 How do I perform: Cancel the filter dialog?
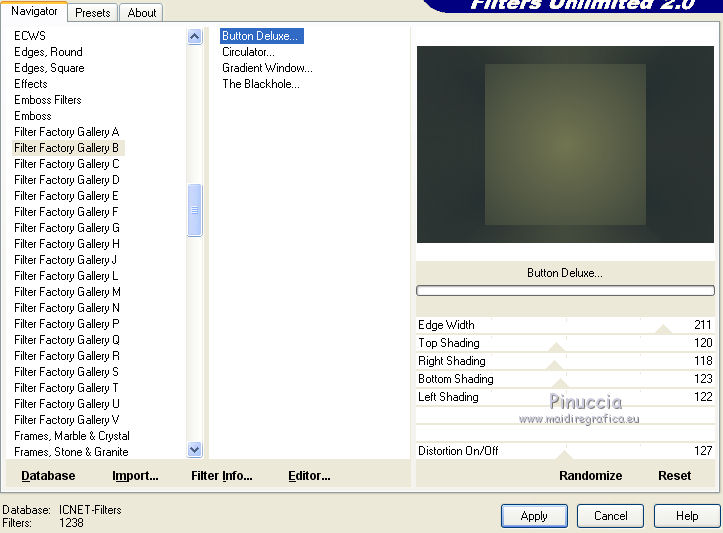click(610, 516)
